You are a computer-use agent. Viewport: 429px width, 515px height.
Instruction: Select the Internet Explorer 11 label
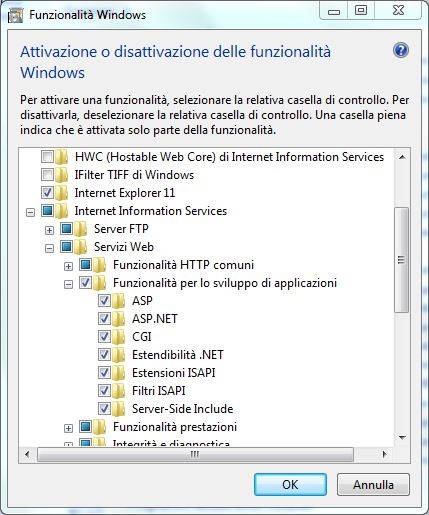(125, 193)
